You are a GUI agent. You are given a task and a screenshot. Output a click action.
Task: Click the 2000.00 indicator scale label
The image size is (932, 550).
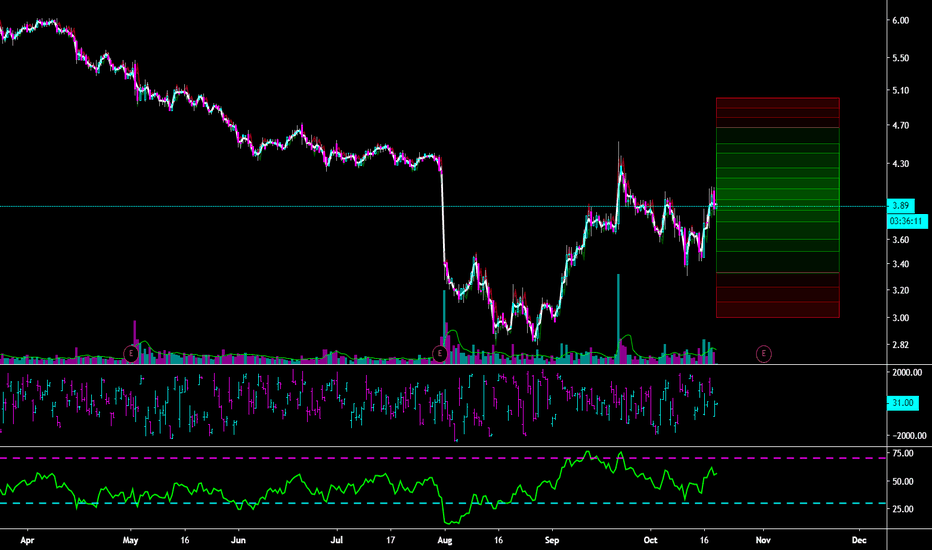[907, 372]
